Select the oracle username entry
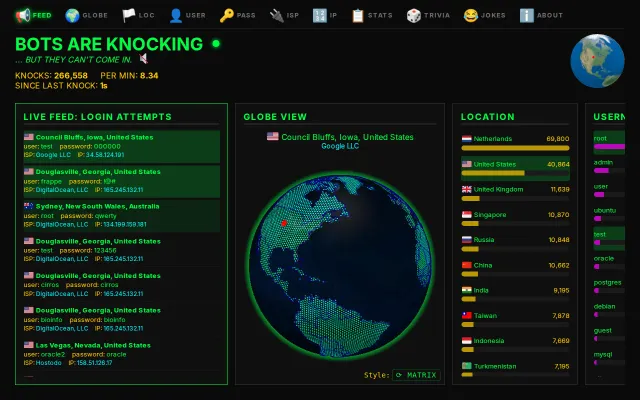 pos(609,262)
